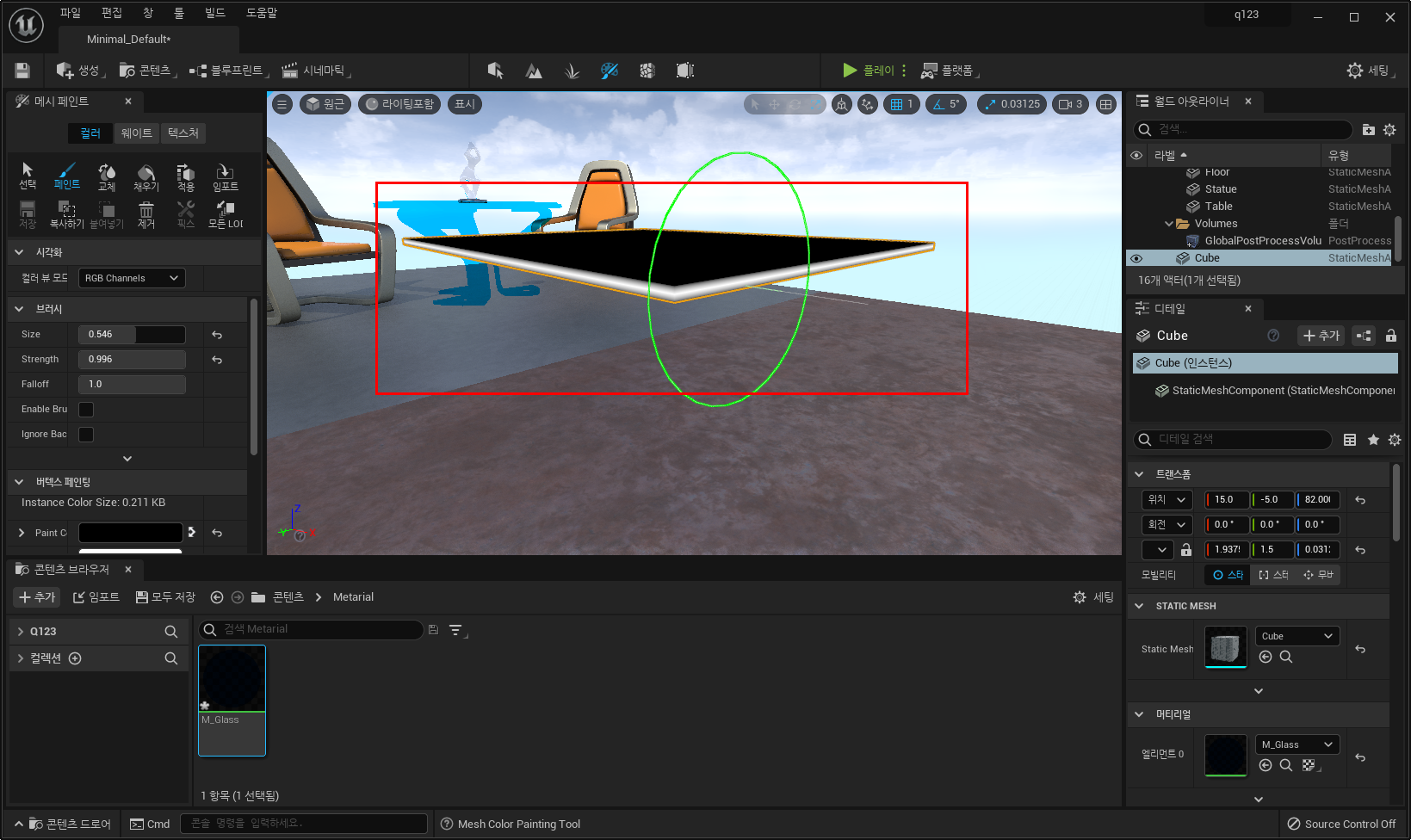Open the 파일 menu
Screen dimensions: 1411x840
click(70, 13)
